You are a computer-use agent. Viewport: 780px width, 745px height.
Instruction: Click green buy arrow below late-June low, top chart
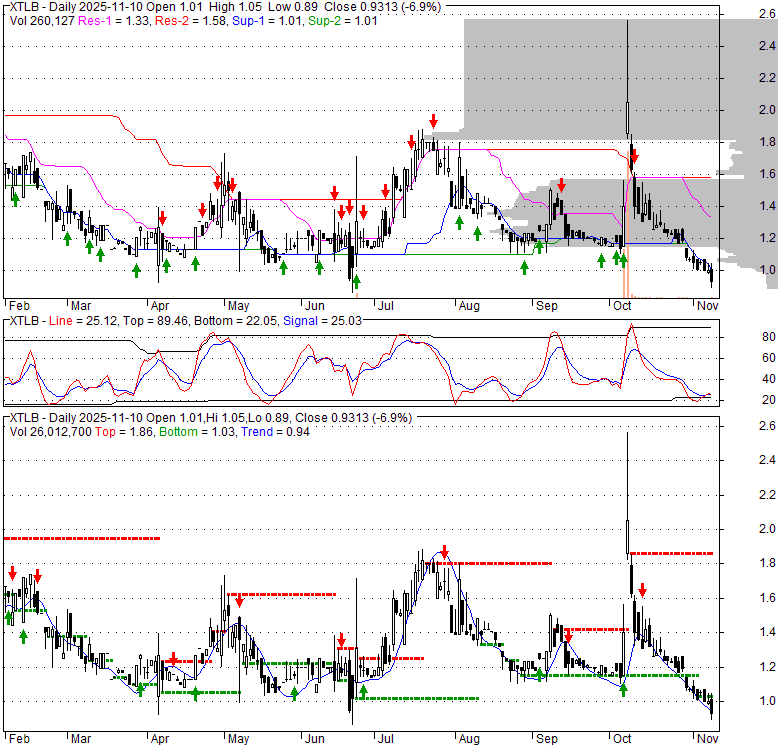(356, 282)
